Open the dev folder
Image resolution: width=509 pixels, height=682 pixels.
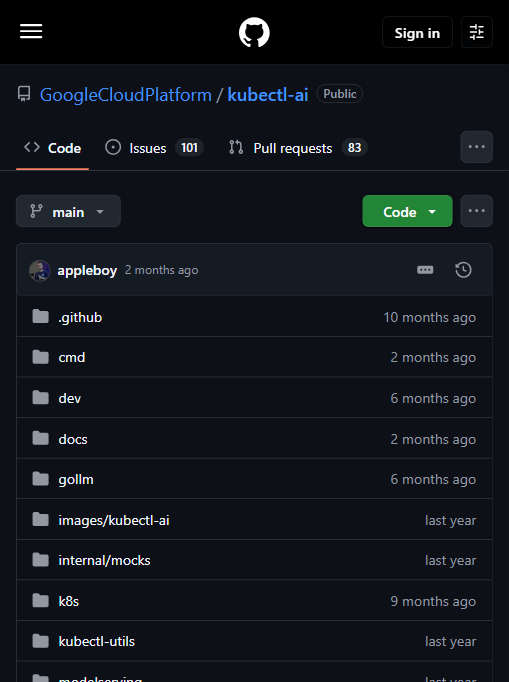(70, 398)
